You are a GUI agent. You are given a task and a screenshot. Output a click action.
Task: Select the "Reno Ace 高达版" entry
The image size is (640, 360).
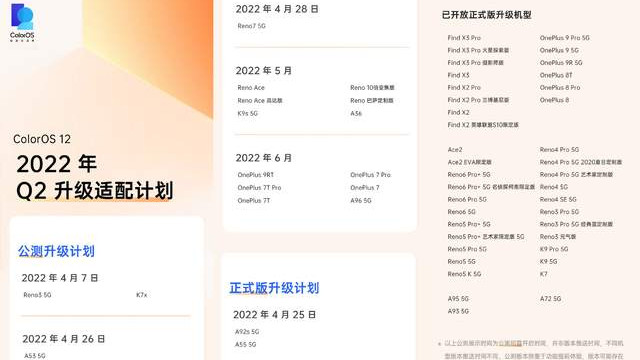click(260, 100)
